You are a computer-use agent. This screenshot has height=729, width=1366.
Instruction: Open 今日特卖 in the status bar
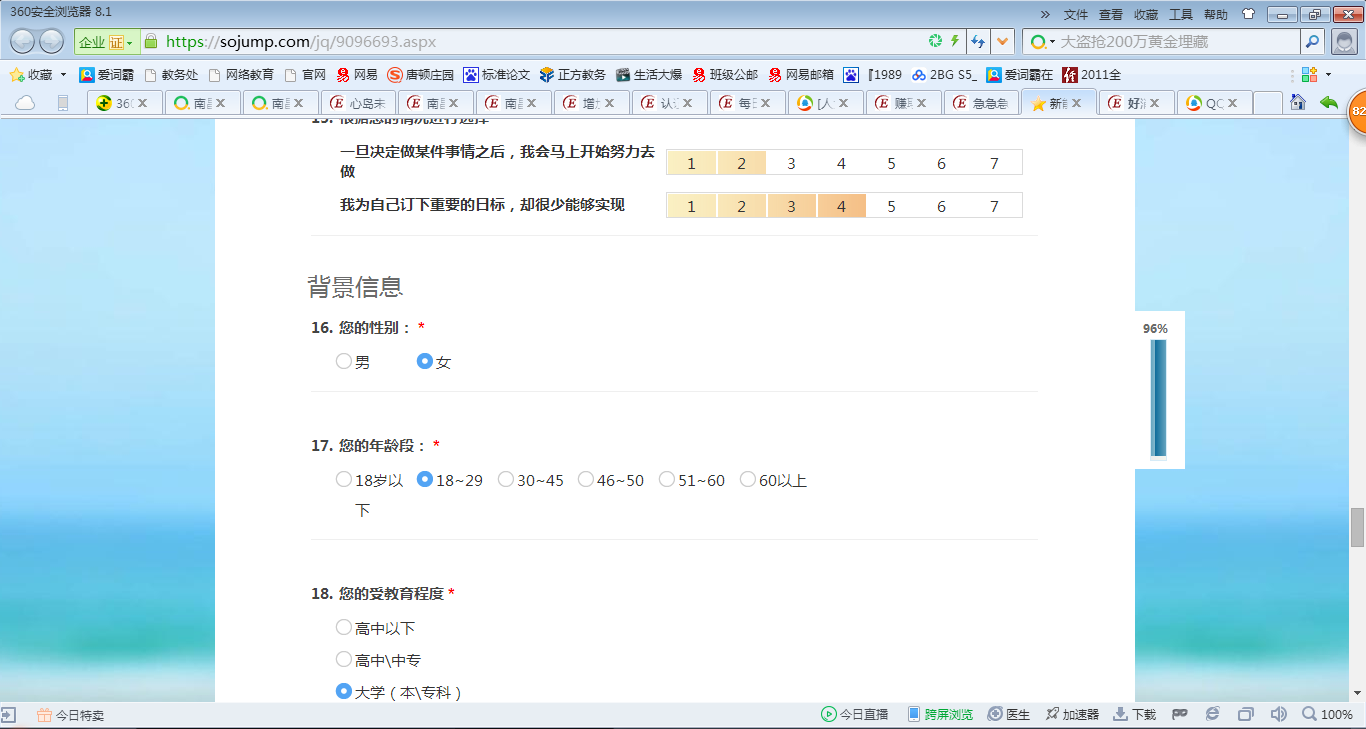pyautogui.click(x=70, y=715)
